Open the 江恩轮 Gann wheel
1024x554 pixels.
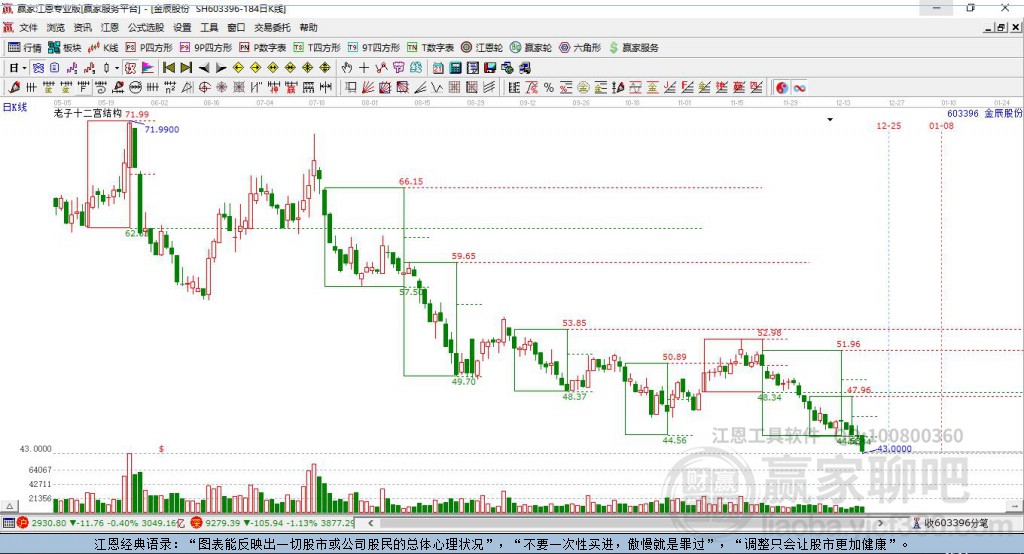coord(482,48)
